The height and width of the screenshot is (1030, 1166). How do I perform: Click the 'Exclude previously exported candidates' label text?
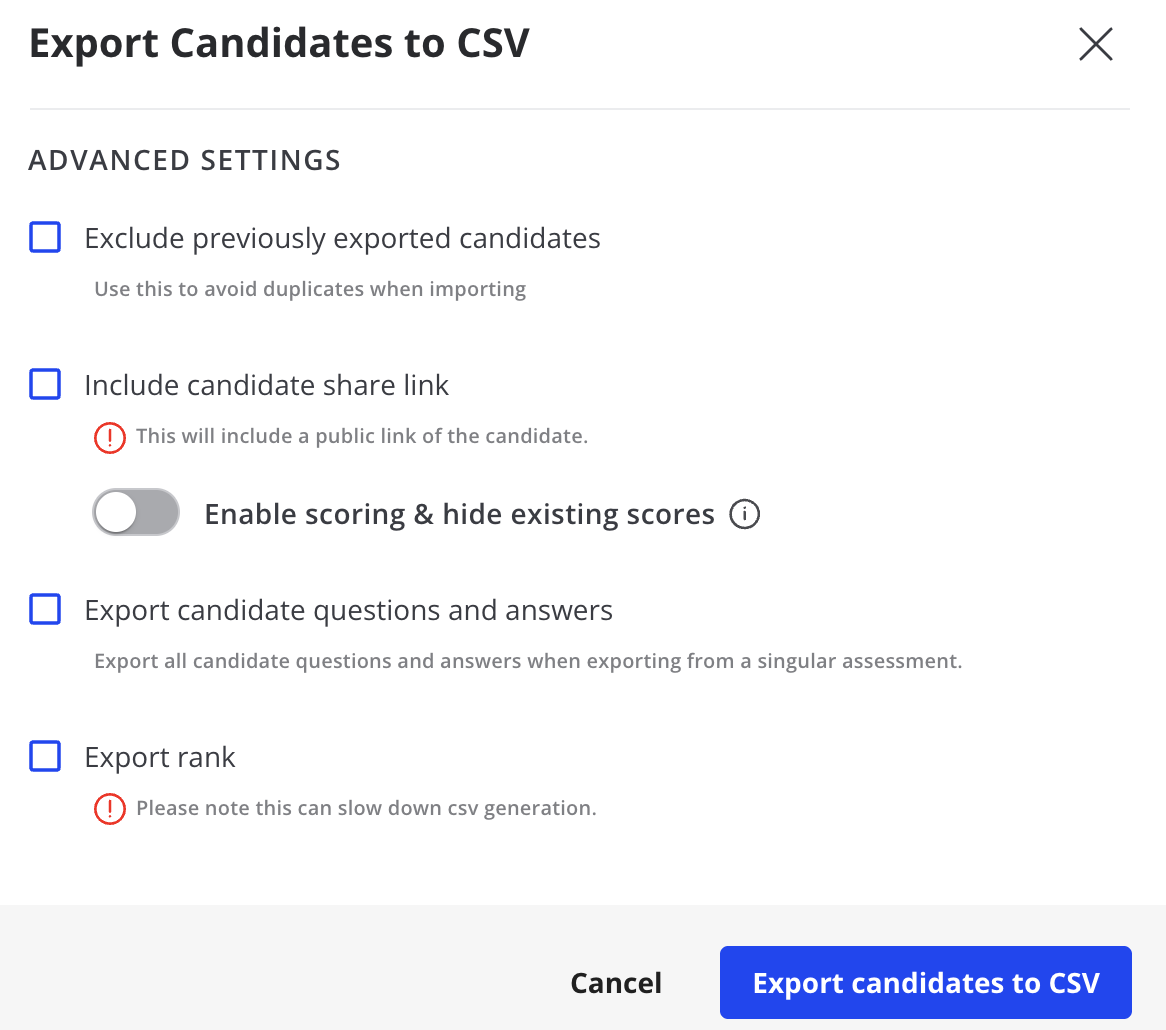[x=342, y=239]
